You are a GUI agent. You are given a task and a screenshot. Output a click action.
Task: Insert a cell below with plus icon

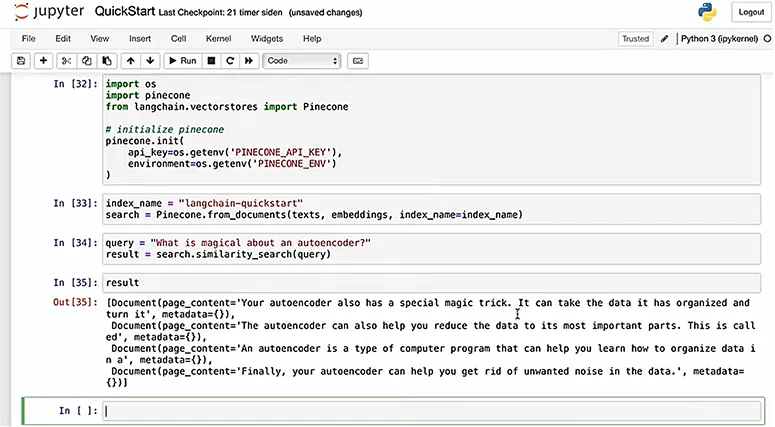[x=44, y=61]
